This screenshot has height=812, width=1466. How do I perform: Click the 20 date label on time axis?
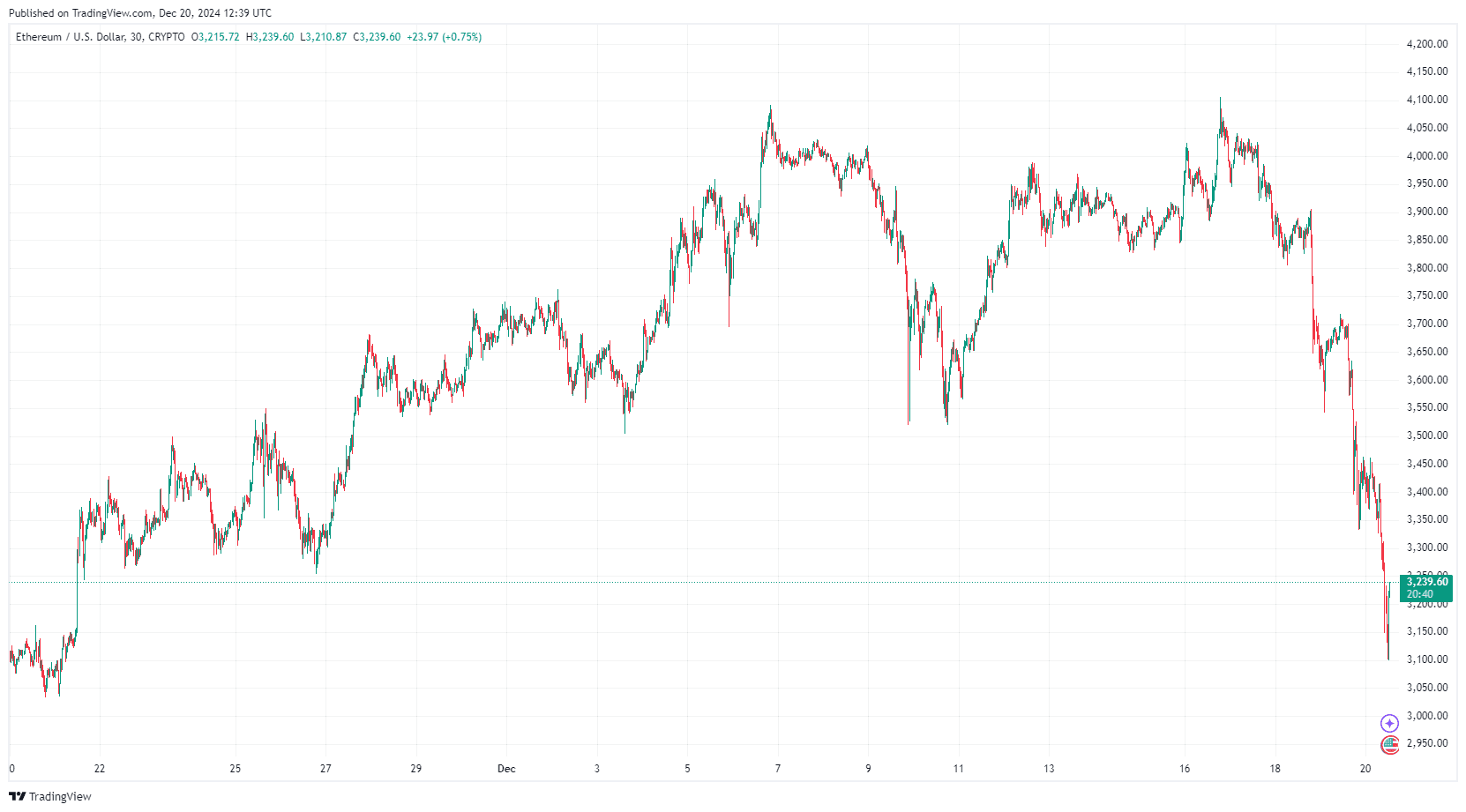click(1365, 769)
